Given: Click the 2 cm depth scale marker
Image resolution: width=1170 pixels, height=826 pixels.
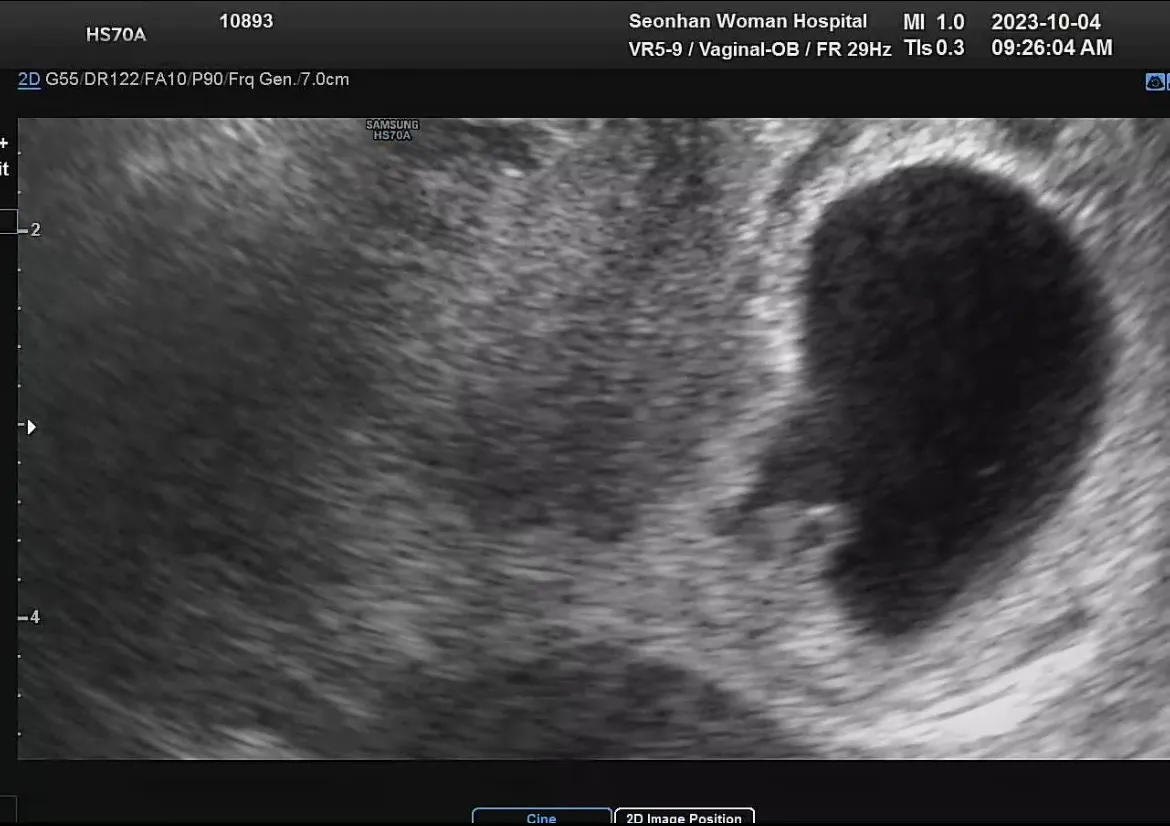Looking at the screenshot, I should coord(31,230).
